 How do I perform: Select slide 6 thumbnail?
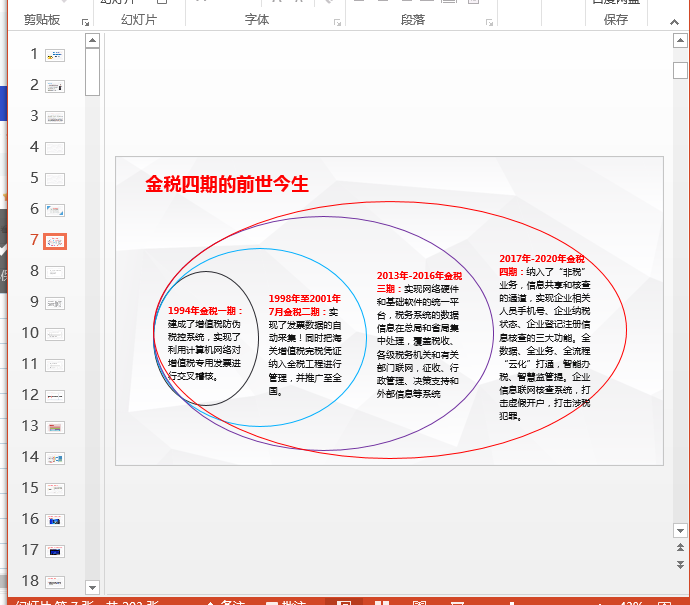click(55, 210)
